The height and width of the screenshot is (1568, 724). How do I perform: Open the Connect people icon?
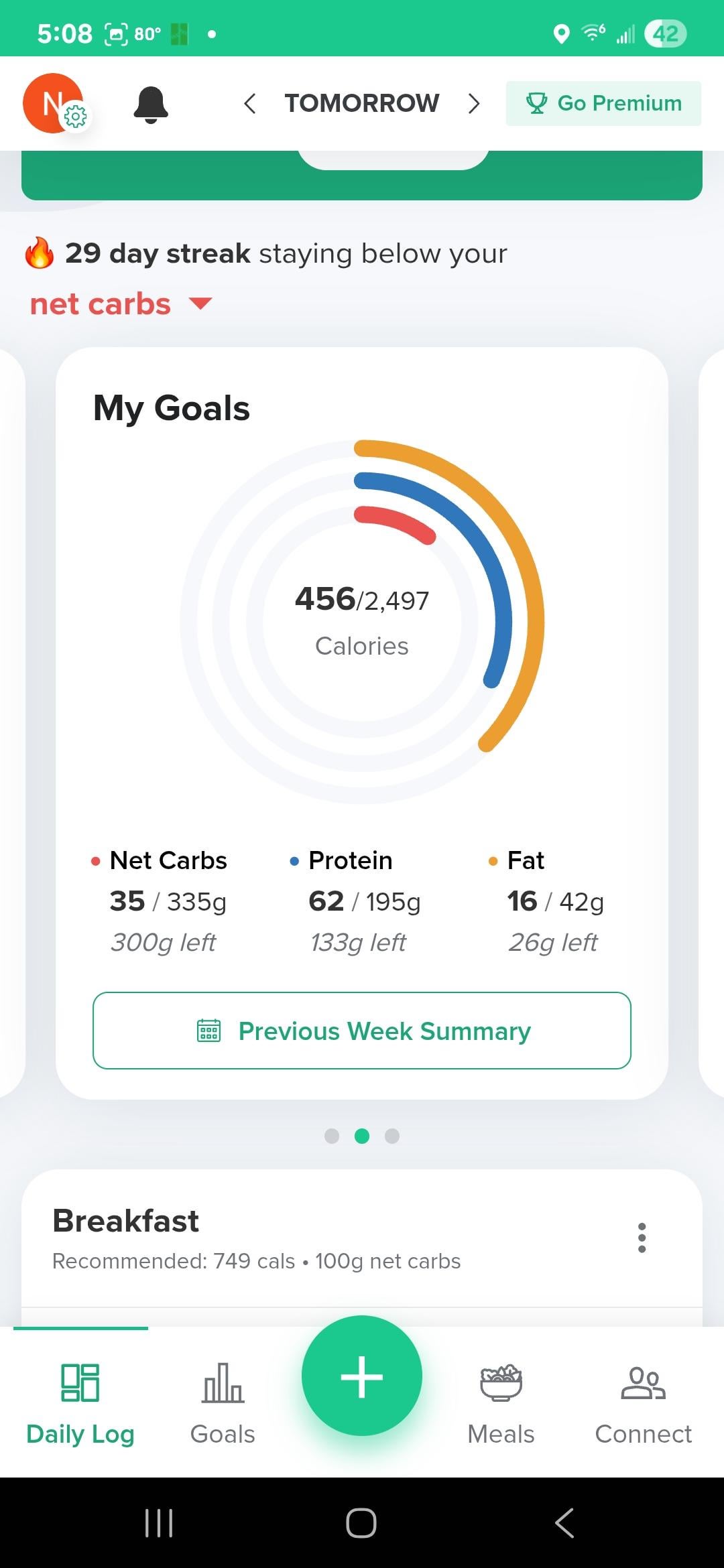point(643,1384)
